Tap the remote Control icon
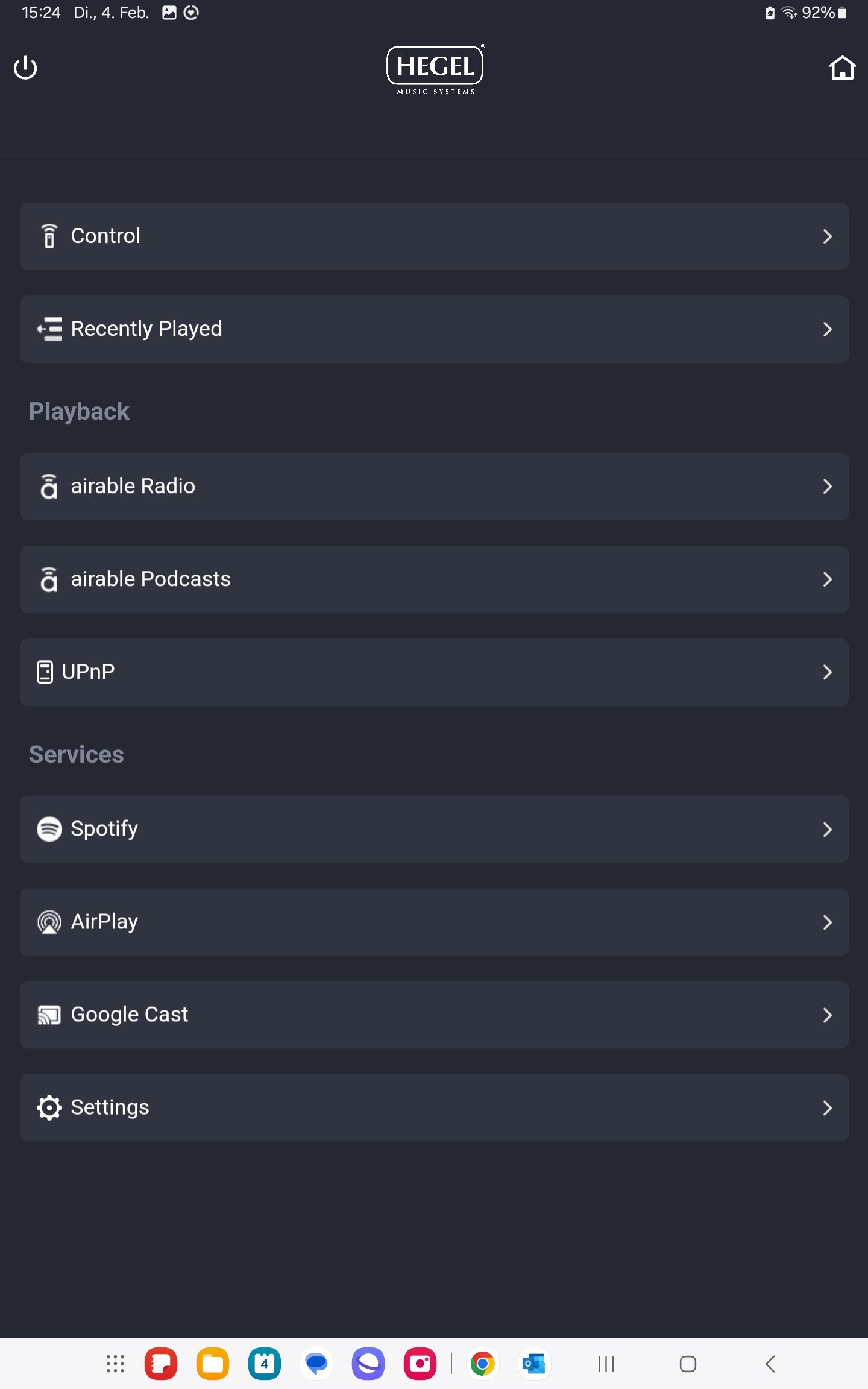 tap(49, 236)
